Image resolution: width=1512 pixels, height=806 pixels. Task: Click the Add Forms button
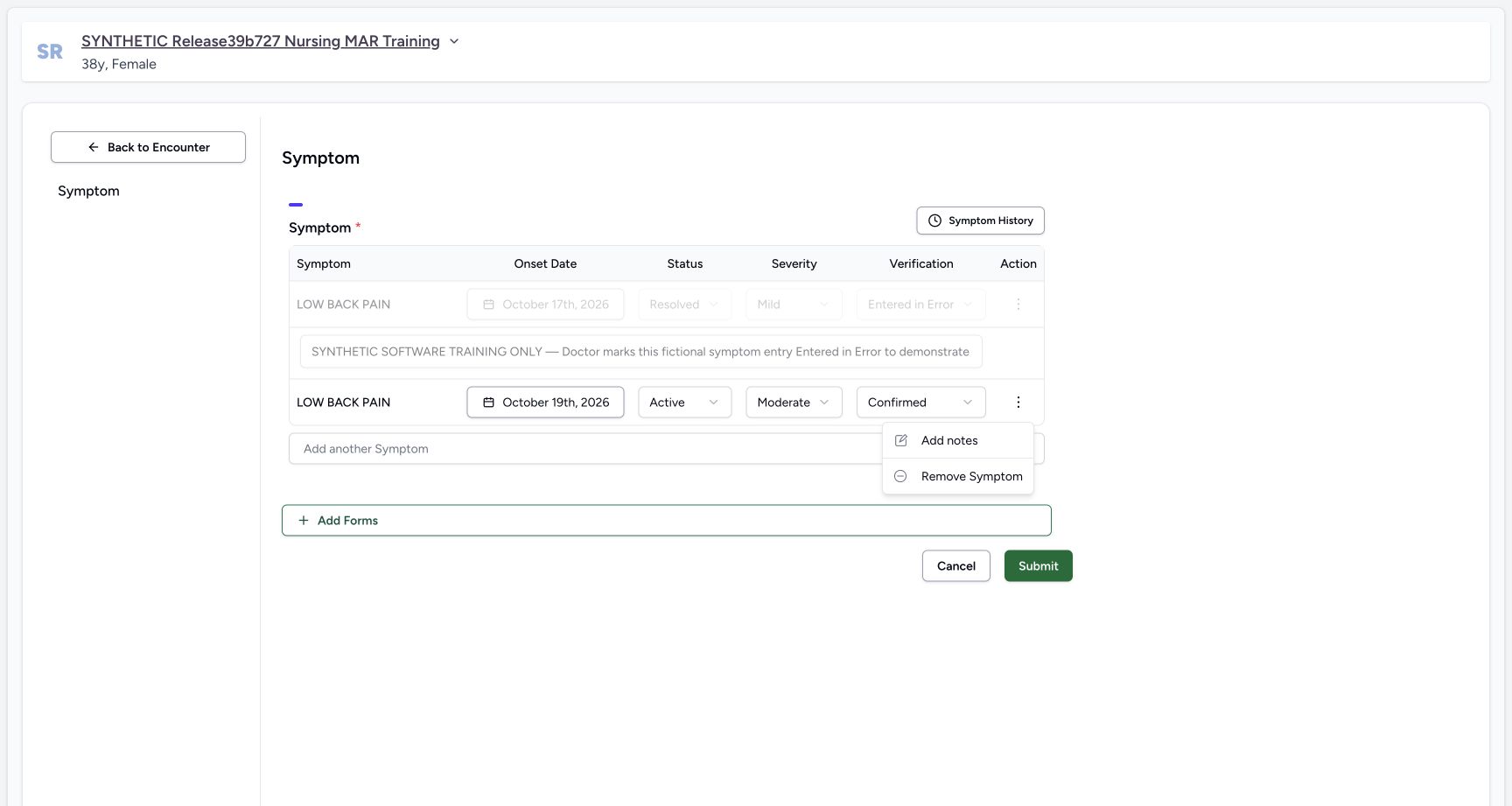click(x=666, y=521)
